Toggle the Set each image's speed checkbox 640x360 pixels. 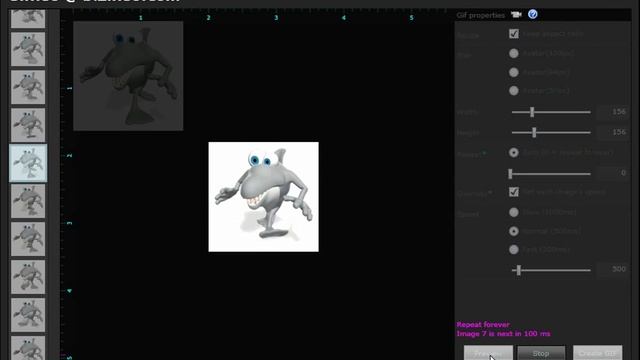click(x=514, y=192)
